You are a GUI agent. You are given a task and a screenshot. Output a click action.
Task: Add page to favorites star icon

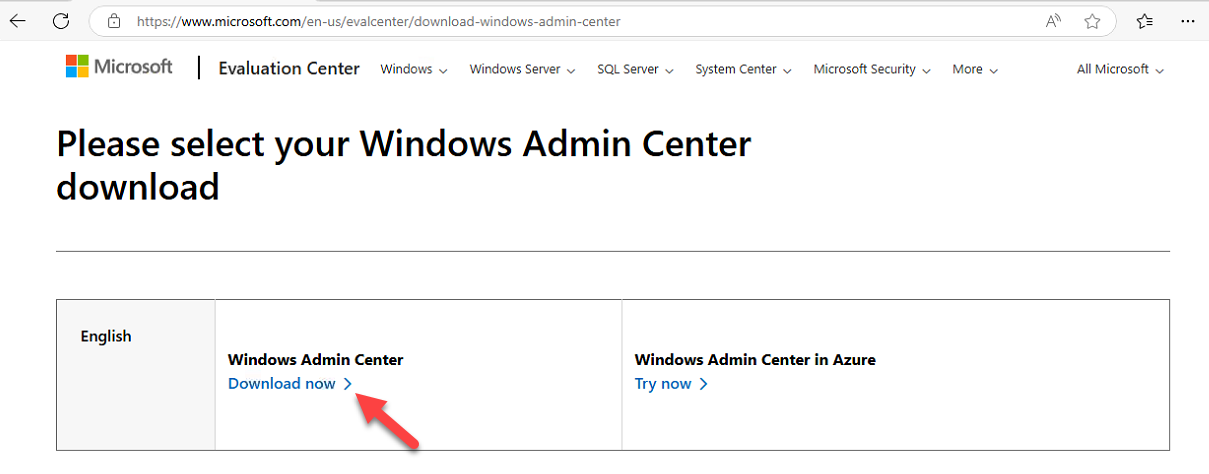point(1092,20)
